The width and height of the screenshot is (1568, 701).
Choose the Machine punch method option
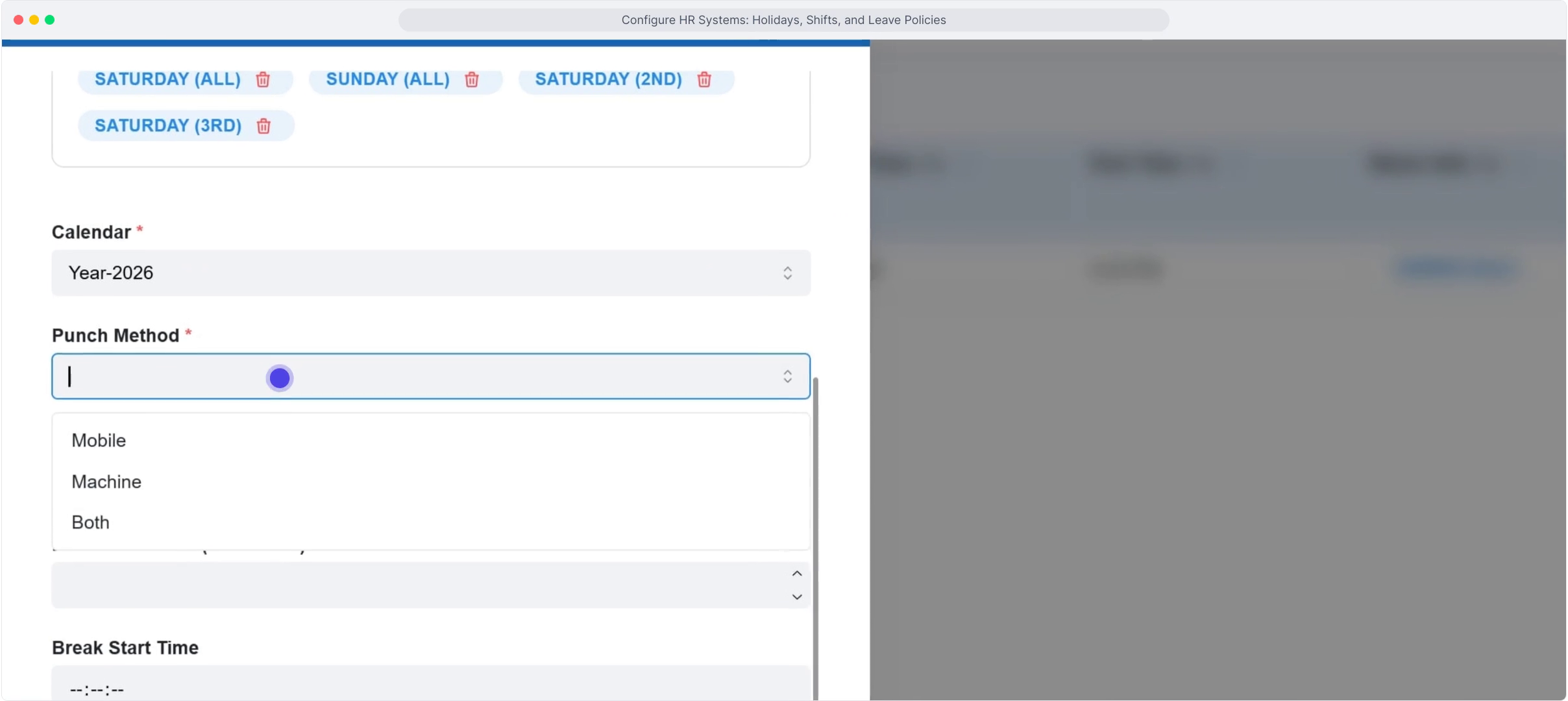[x=431, y=482]
